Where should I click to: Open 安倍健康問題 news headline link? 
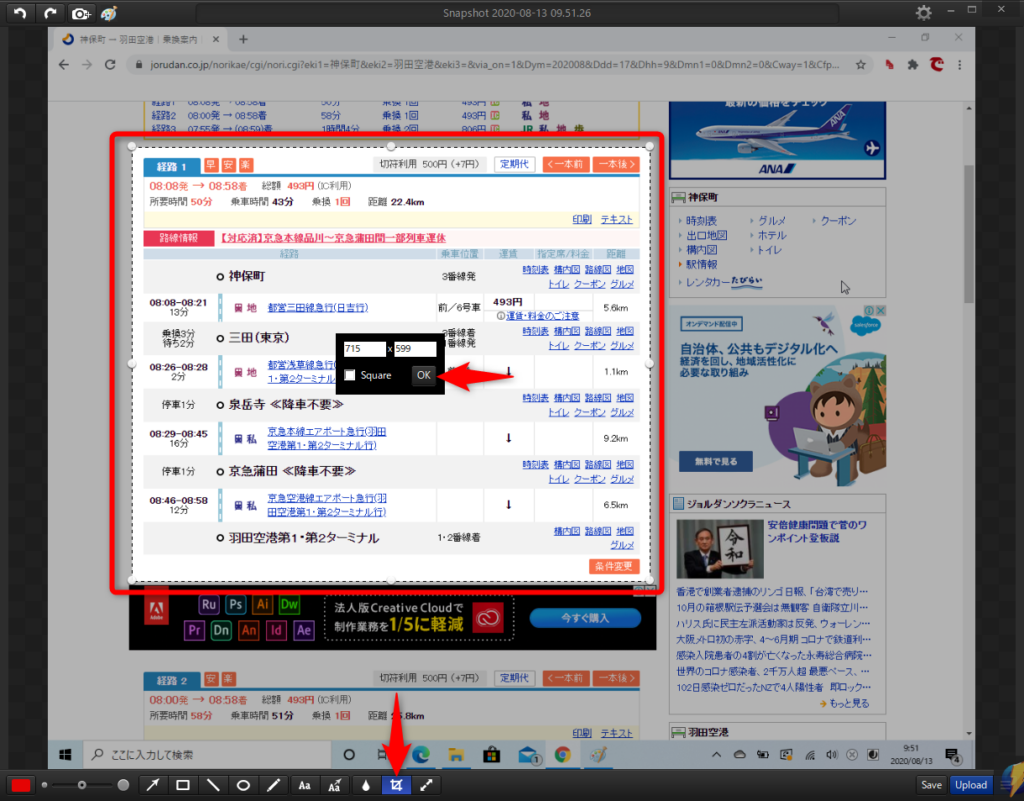816,531
